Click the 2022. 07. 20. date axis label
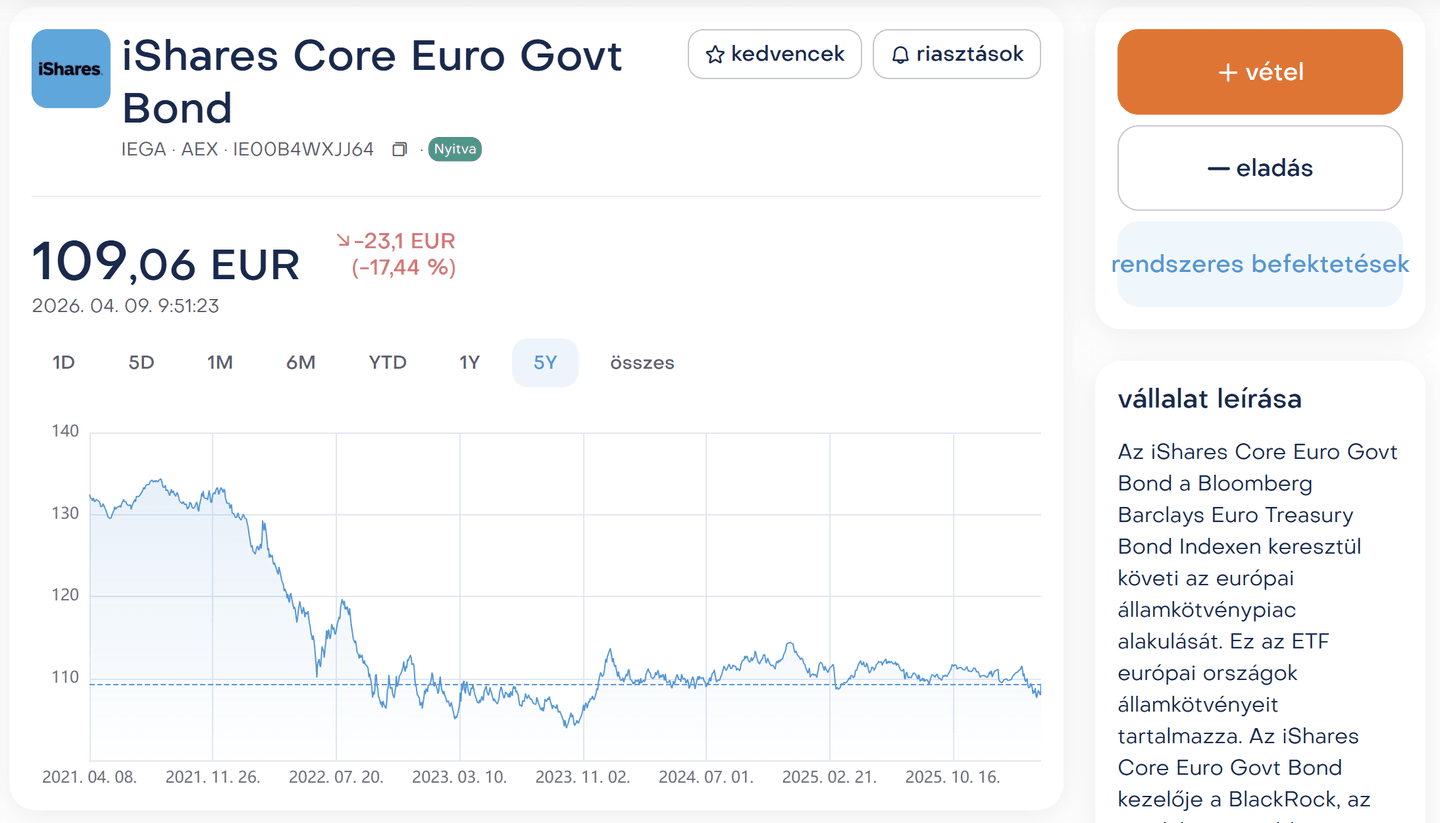Image resolution: width=1440 pixels, height=823 pixels. tap(336, 777)
